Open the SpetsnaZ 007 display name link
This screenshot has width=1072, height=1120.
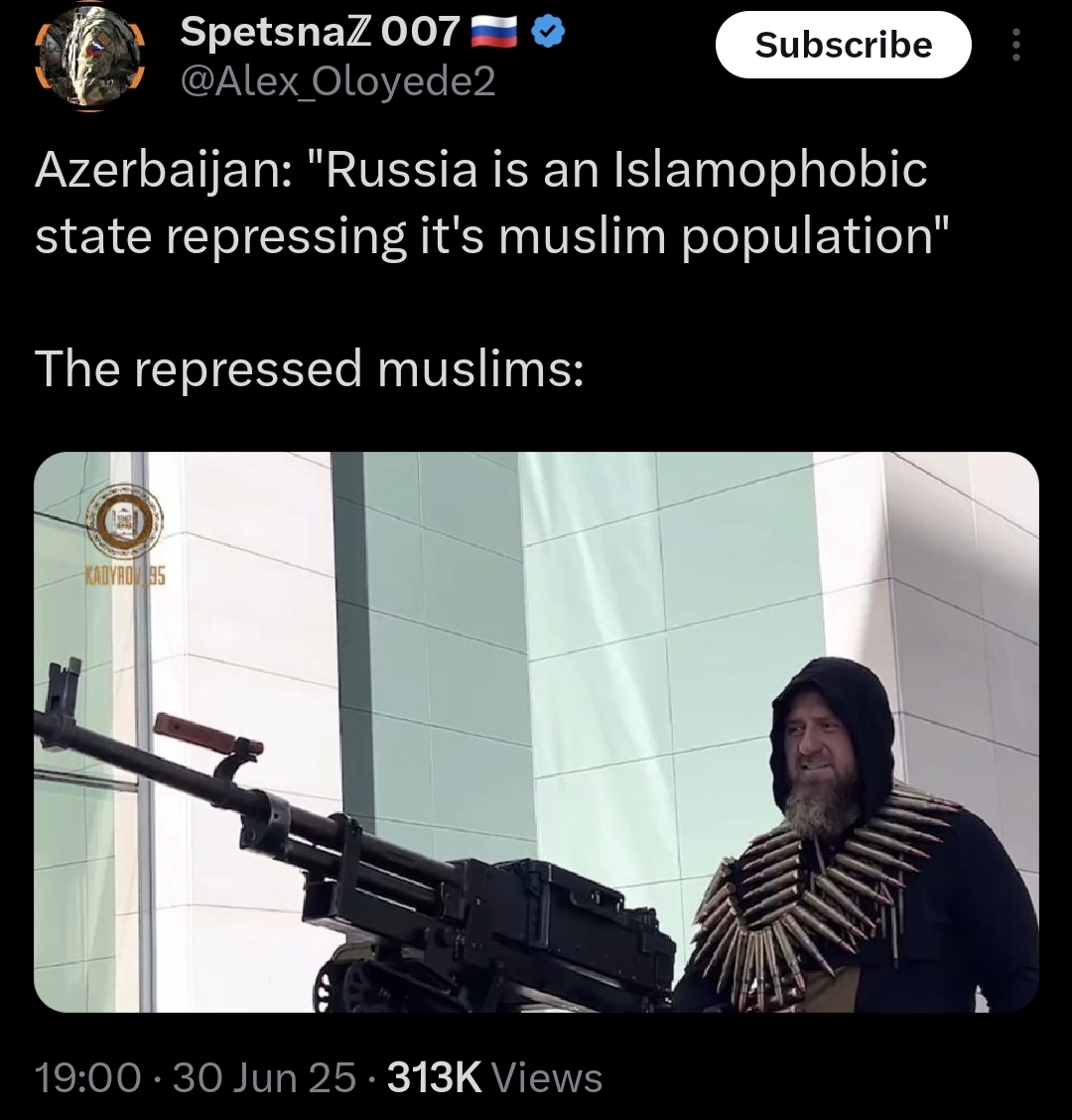320,32
